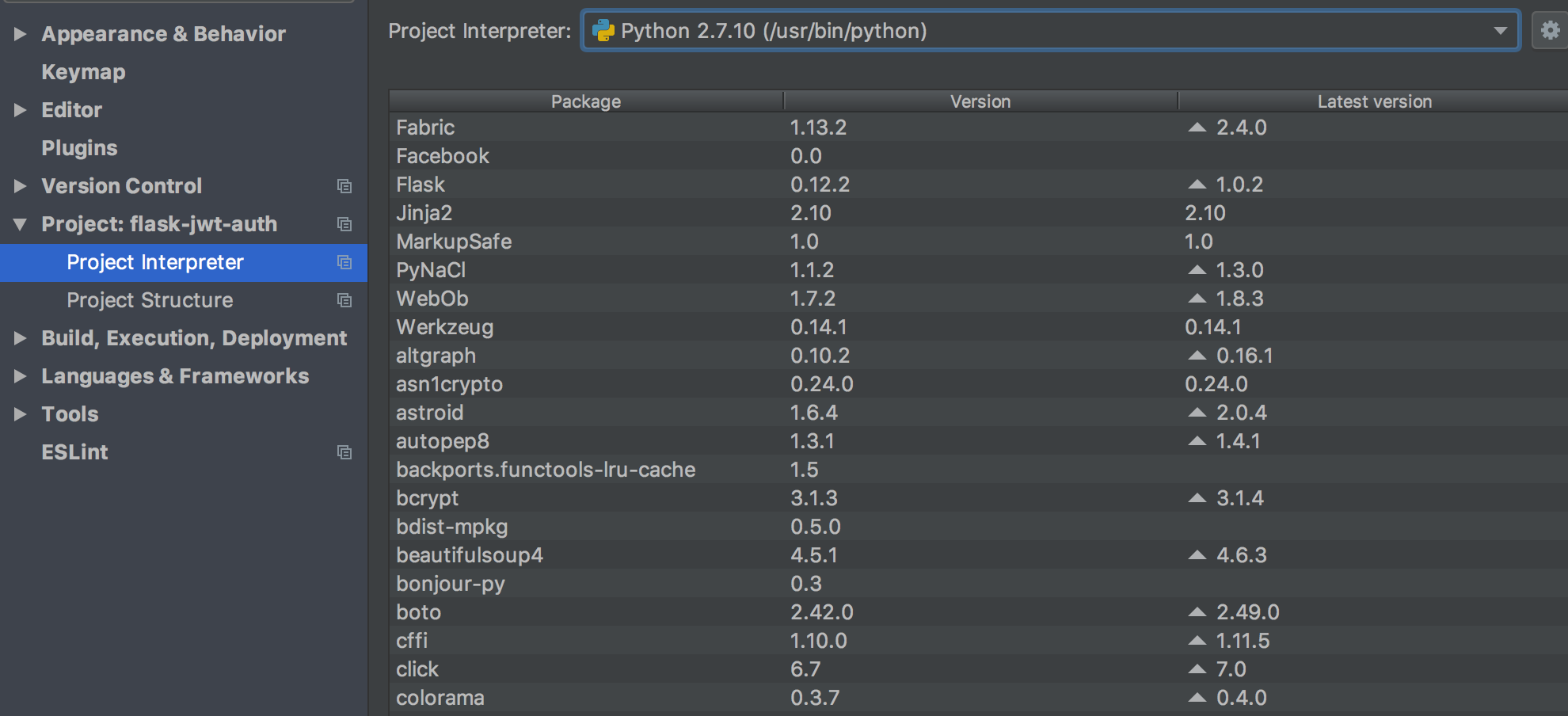This screenshot has height=716, width=1568.
Task: Open ESLint settings
Action: pos(74,452)
